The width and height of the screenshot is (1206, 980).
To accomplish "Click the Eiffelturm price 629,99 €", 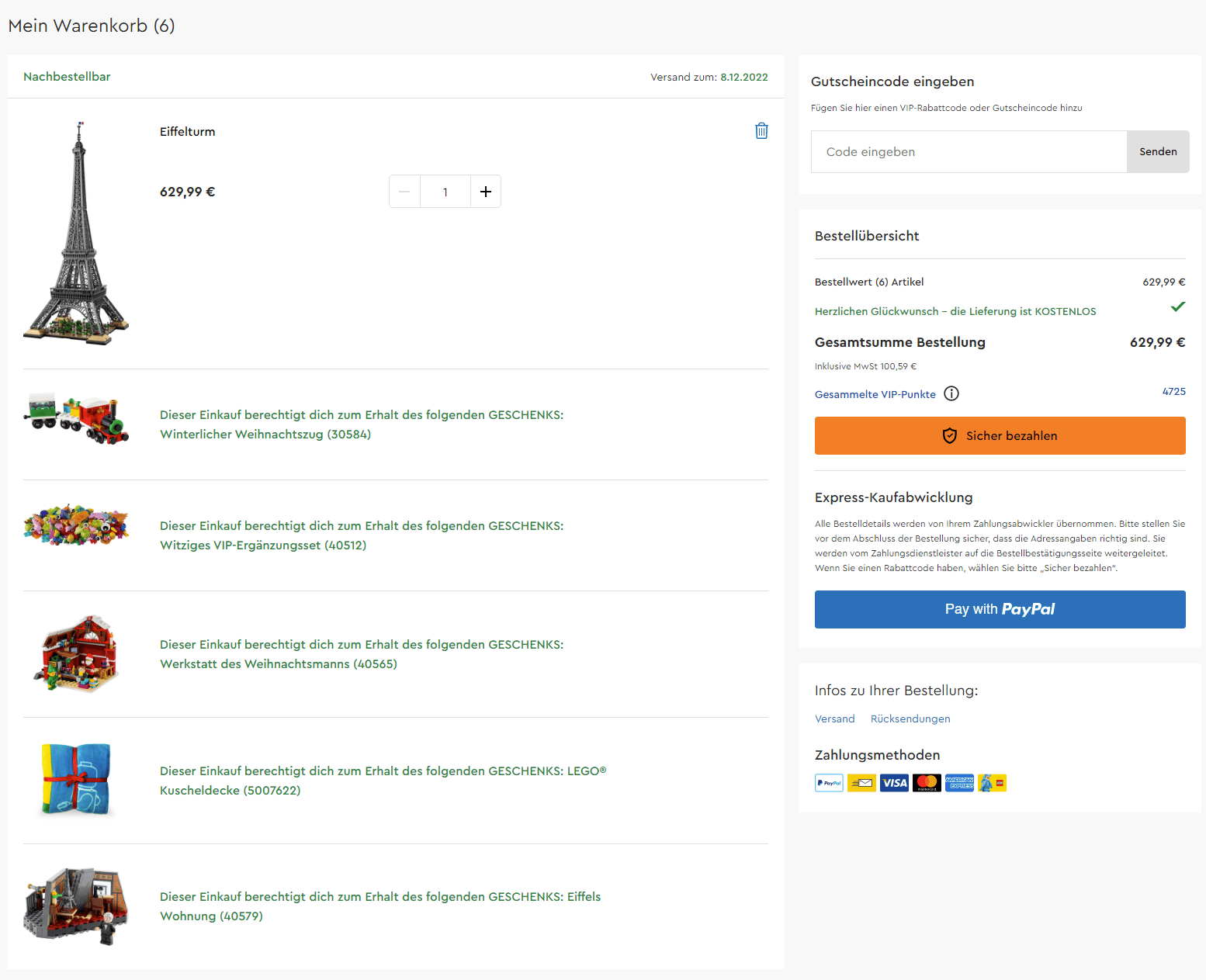I will point(188,192).
